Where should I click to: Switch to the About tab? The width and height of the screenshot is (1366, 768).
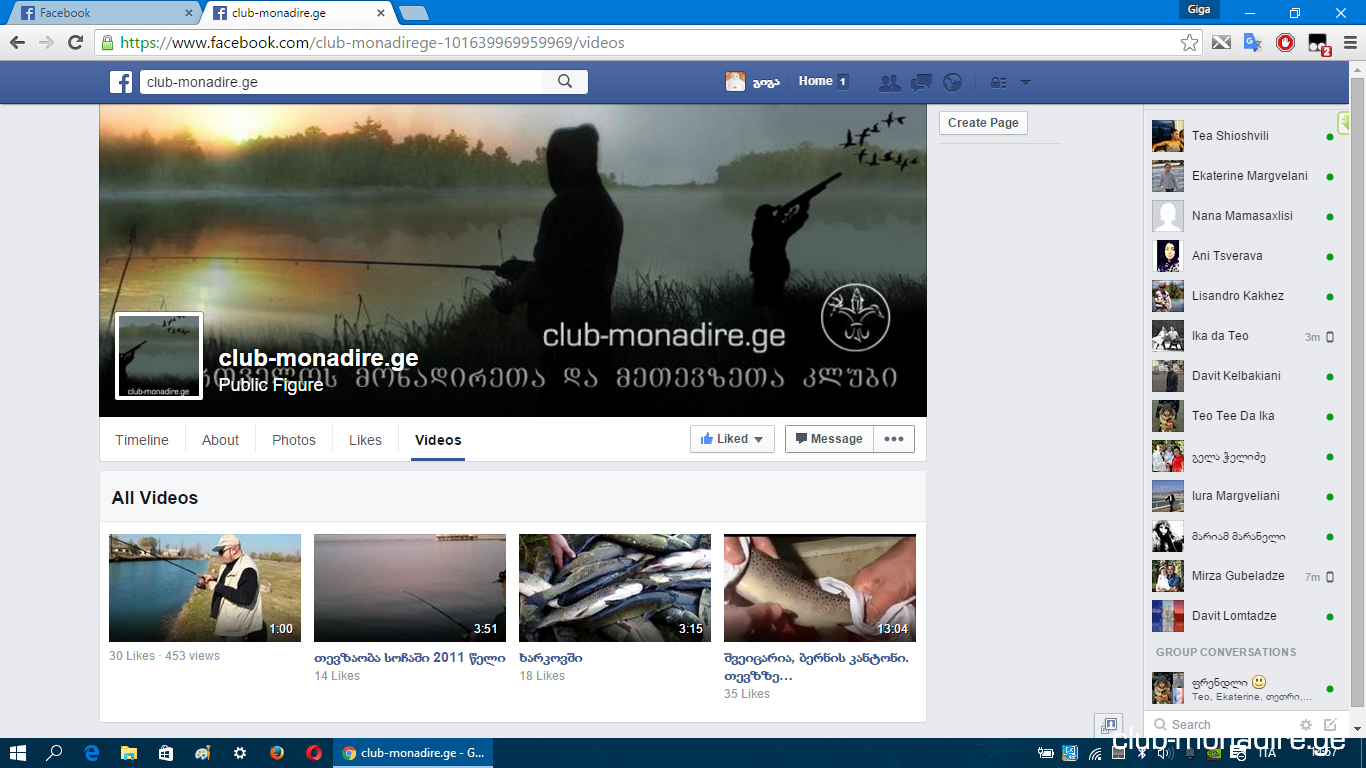pos(220,440)
